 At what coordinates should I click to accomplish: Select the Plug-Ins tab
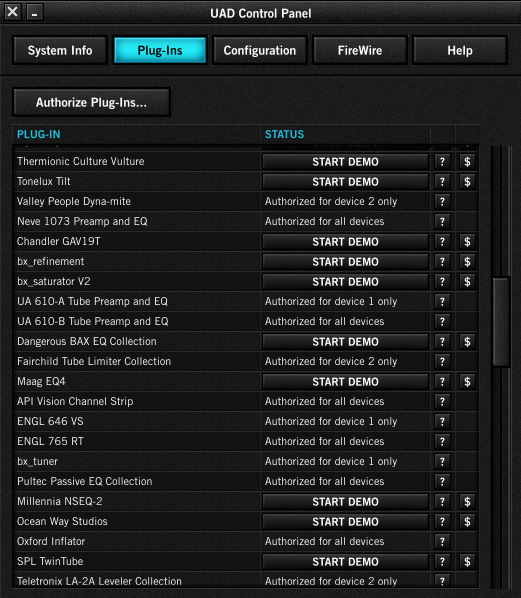[160, 50]
